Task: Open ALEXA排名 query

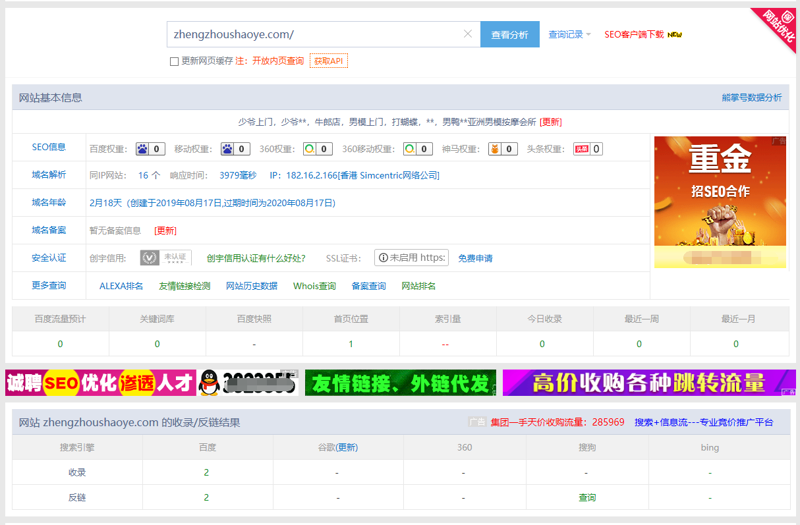Action: click(x=121, y=286)
